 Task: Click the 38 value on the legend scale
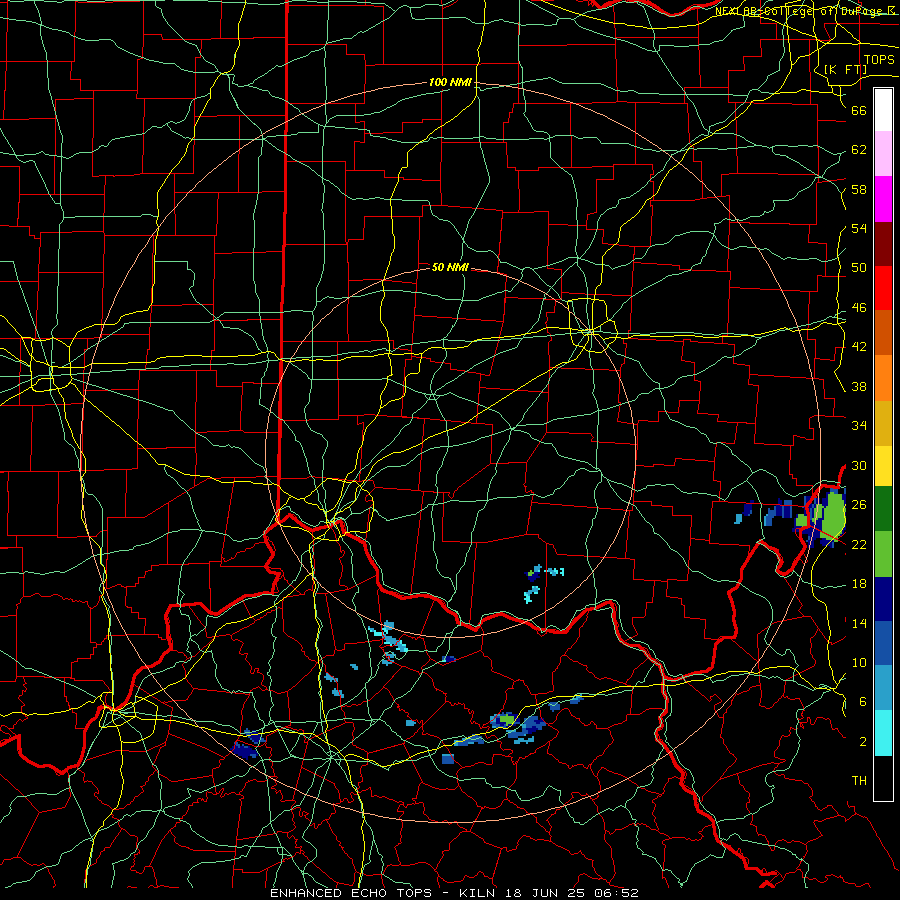[x=859, y=386]
